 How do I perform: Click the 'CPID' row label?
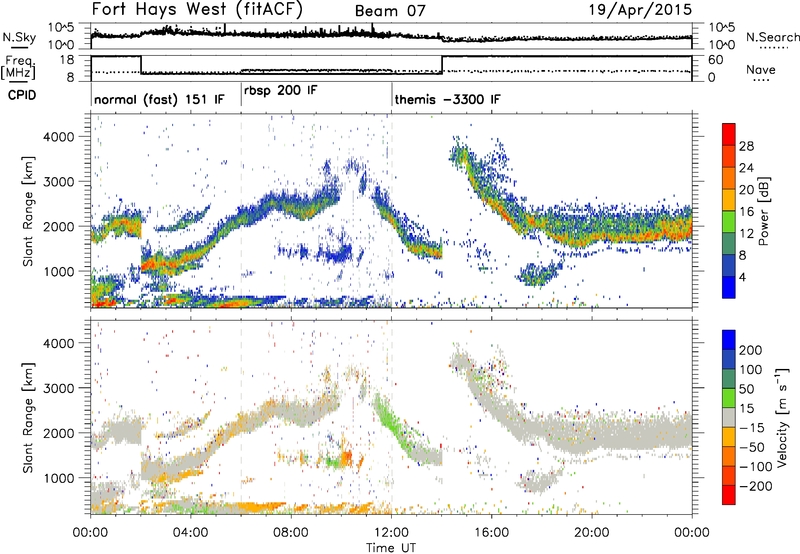coord(22,95)
